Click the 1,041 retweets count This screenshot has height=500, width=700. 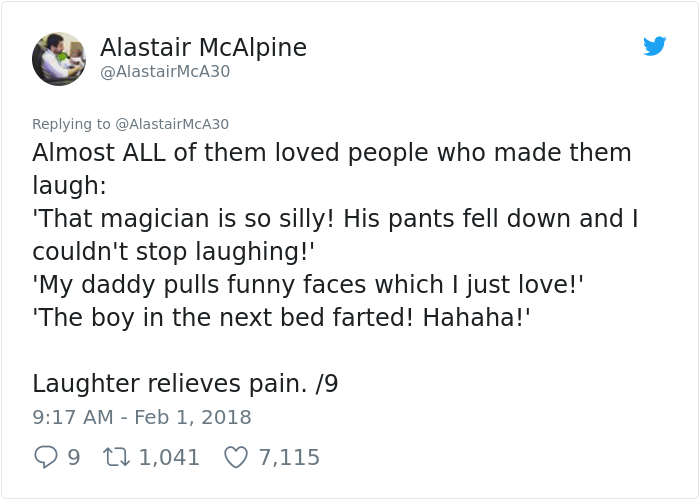pyautogui.click(x=169, y=457)
